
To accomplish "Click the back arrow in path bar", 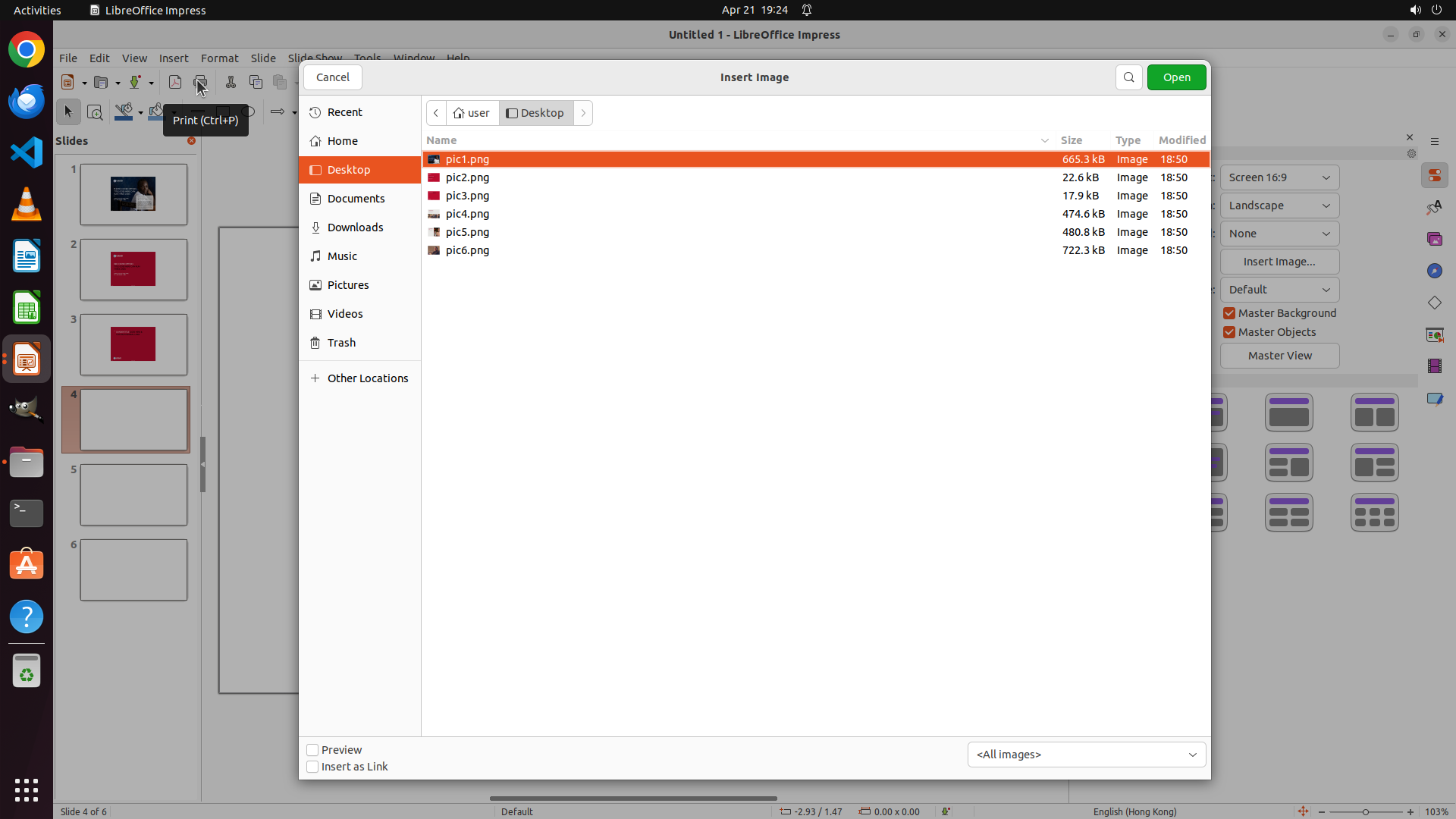I will tap(436, 113).
